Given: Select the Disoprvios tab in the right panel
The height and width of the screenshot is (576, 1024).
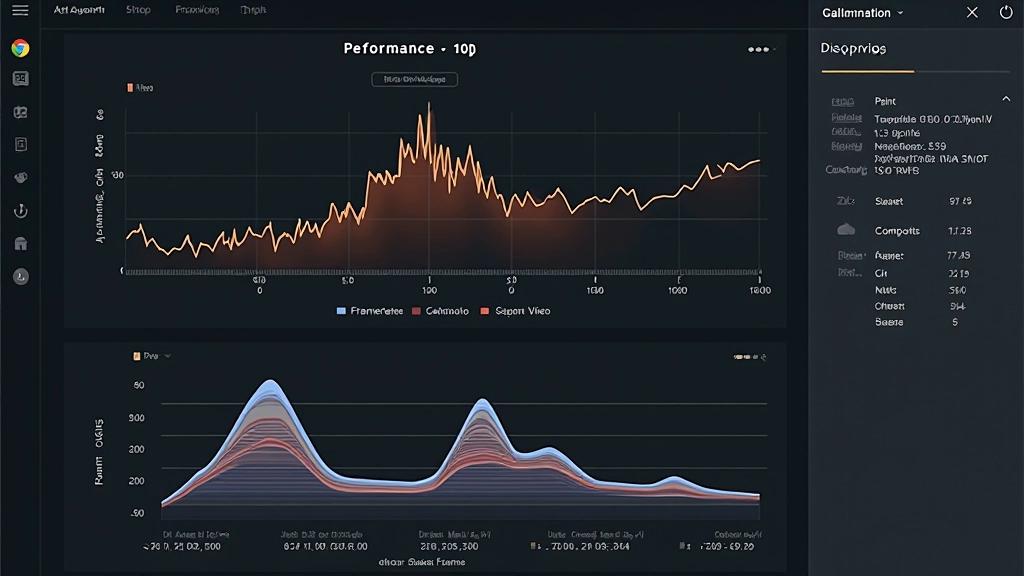Looking at the screenshot, I should pos(853,48).
